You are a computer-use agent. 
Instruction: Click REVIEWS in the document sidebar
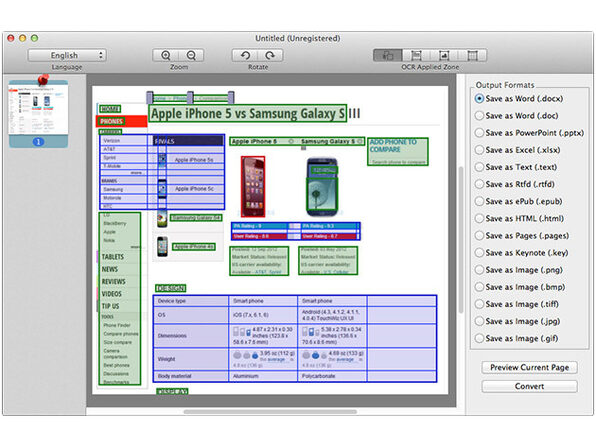(113, 282)
